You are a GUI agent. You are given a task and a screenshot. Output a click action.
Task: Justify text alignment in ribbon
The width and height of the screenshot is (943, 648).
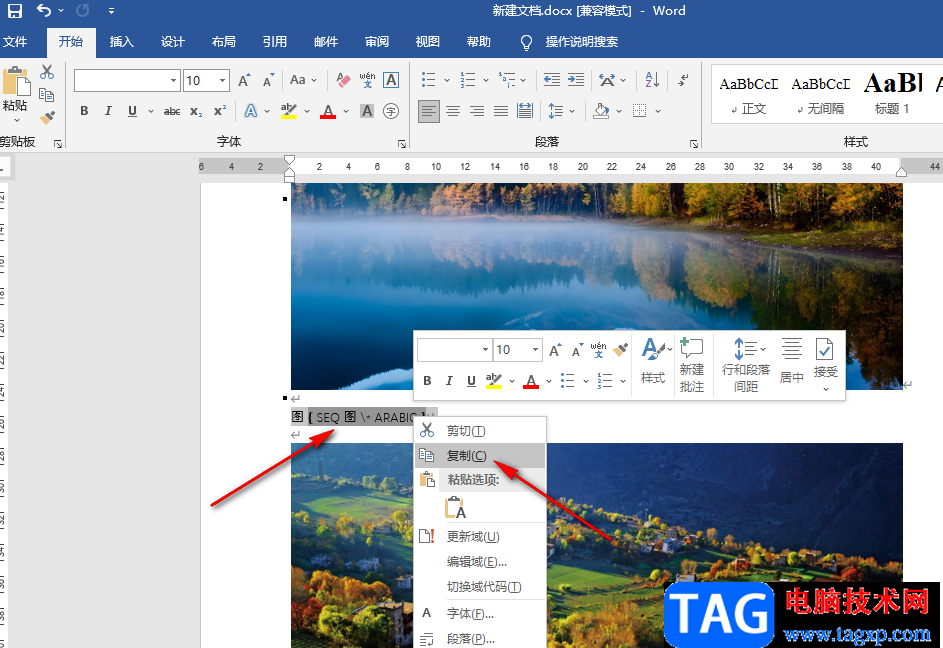tap(501, 111)
